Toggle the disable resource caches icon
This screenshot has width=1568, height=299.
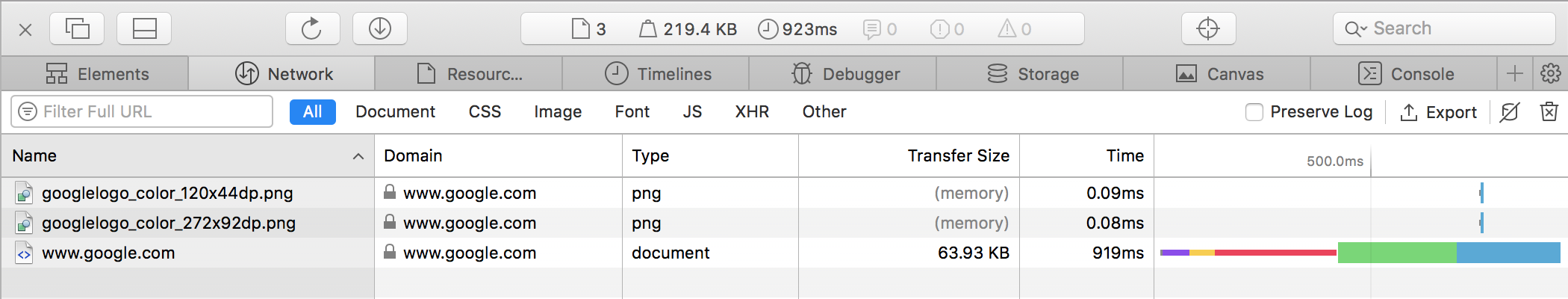[x=1510, y=112]
